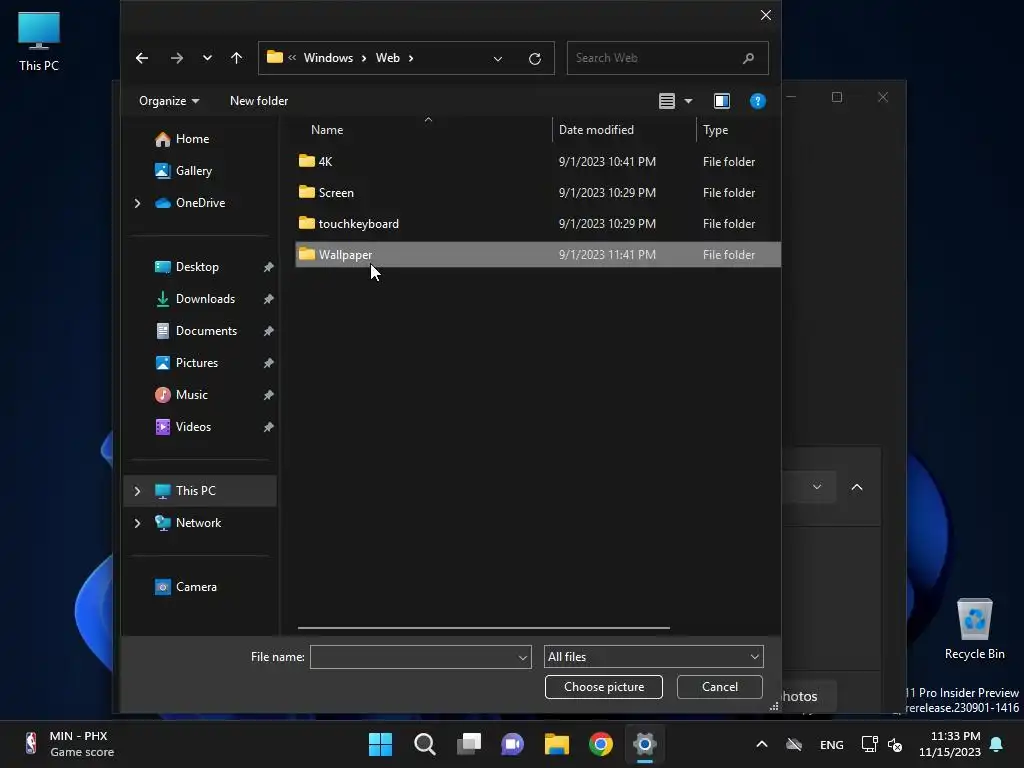Open the MIN - PHX game score widget

tap(69, 744)
